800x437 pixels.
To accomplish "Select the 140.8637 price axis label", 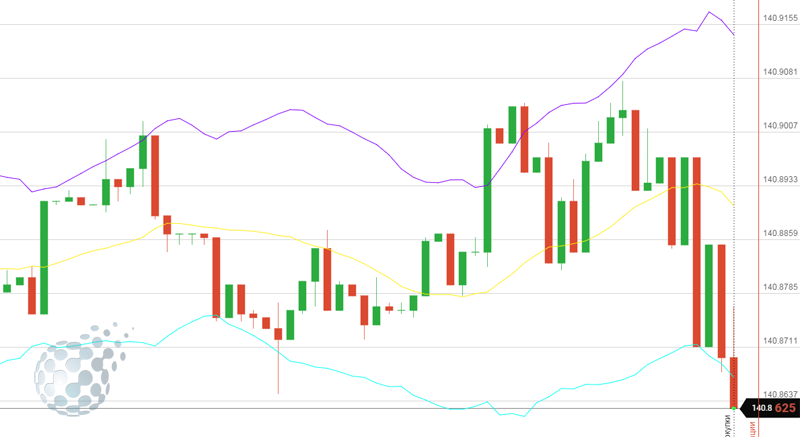I will coord(779,396).
